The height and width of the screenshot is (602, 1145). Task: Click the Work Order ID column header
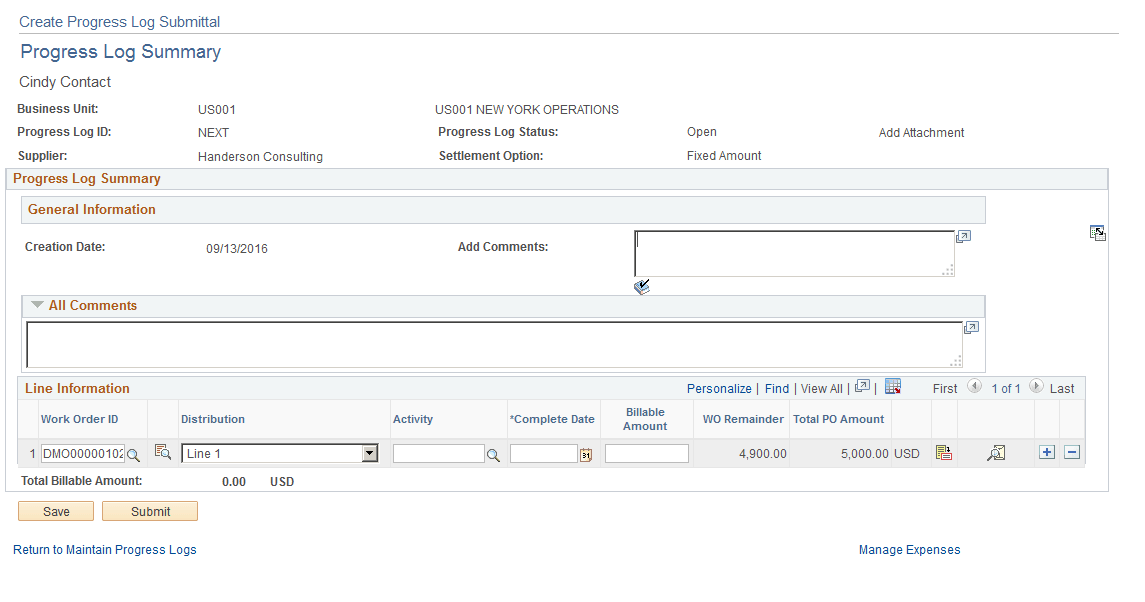[x=80, y=419]
